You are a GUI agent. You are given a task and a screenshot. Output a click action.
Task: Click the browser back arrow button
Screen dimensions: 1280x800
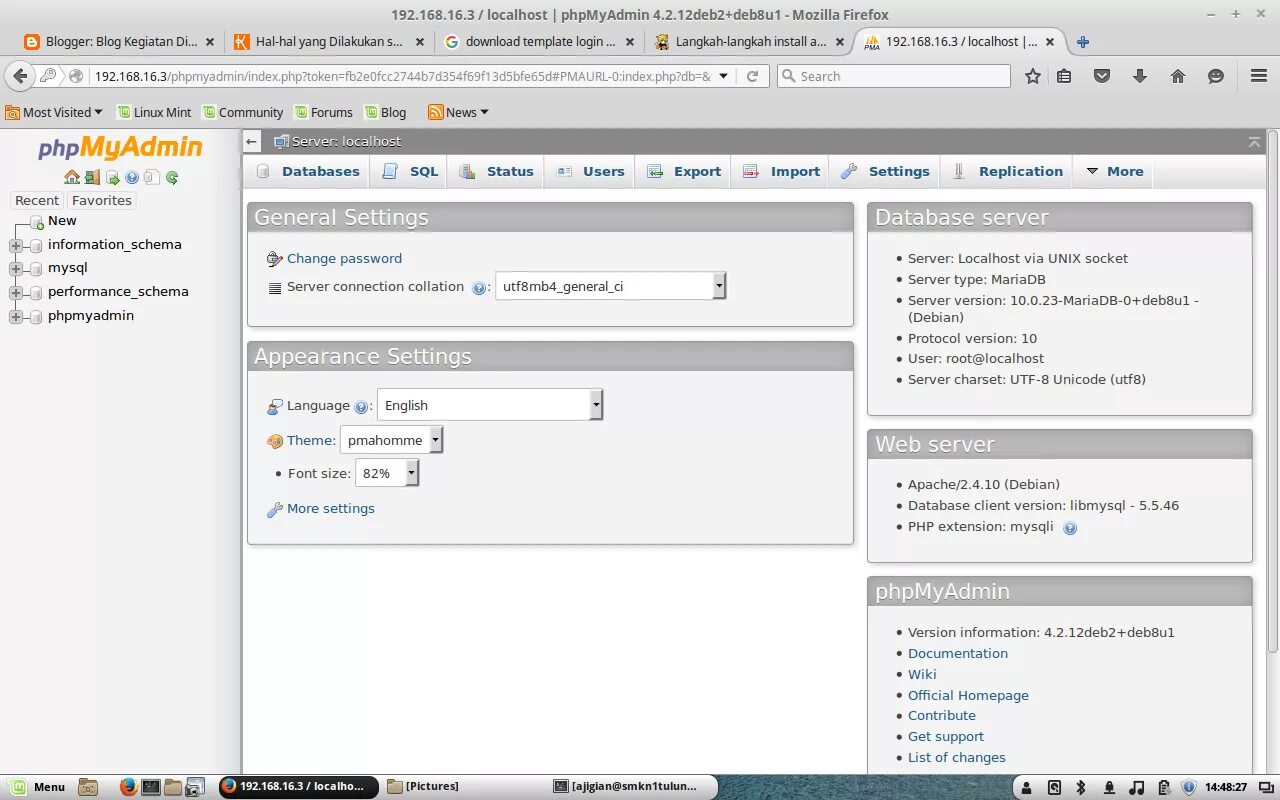(19, 76)
